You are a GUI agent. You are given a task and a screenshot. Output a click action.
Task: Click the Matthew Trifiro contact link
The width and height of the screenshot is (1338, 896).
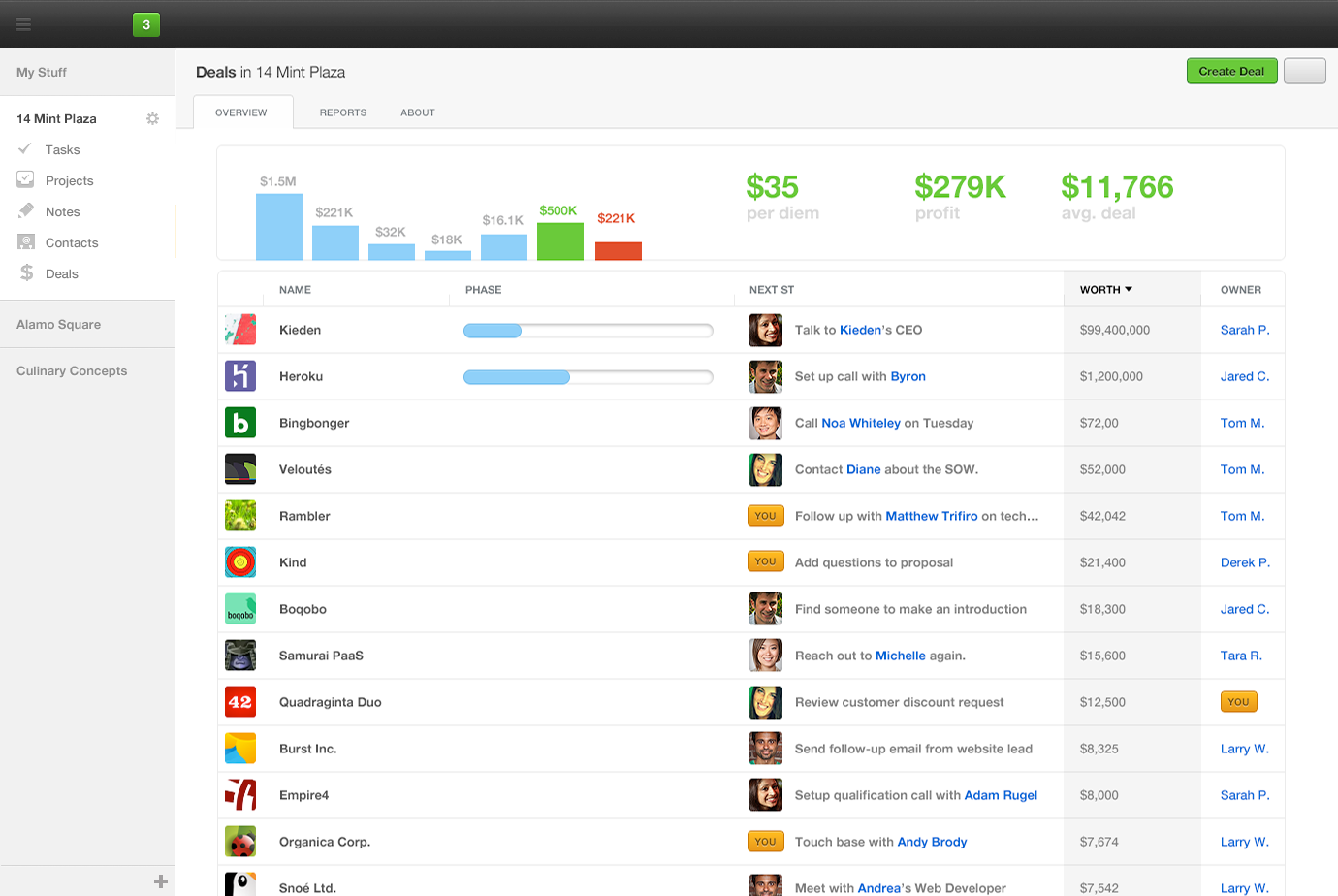coord(932,516)
